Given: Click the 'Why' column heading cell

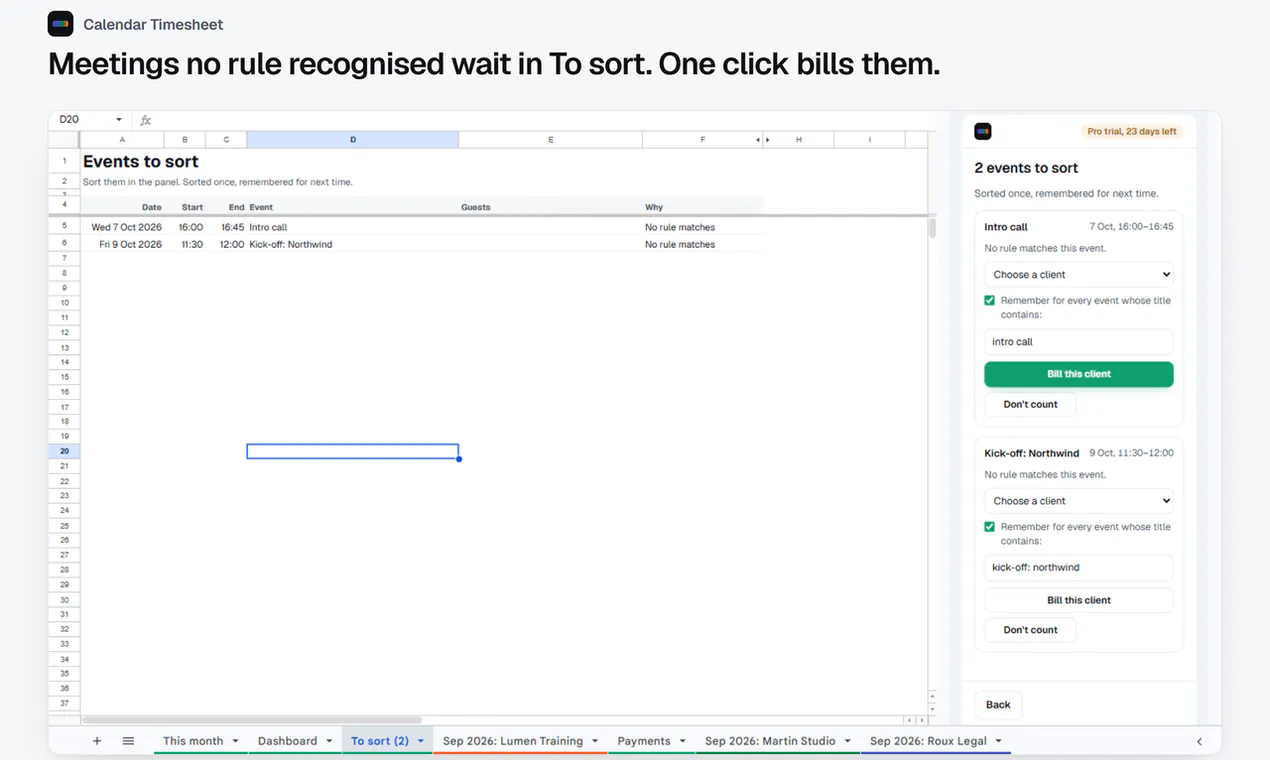Looking at the screenshot, I should (654, 207).
